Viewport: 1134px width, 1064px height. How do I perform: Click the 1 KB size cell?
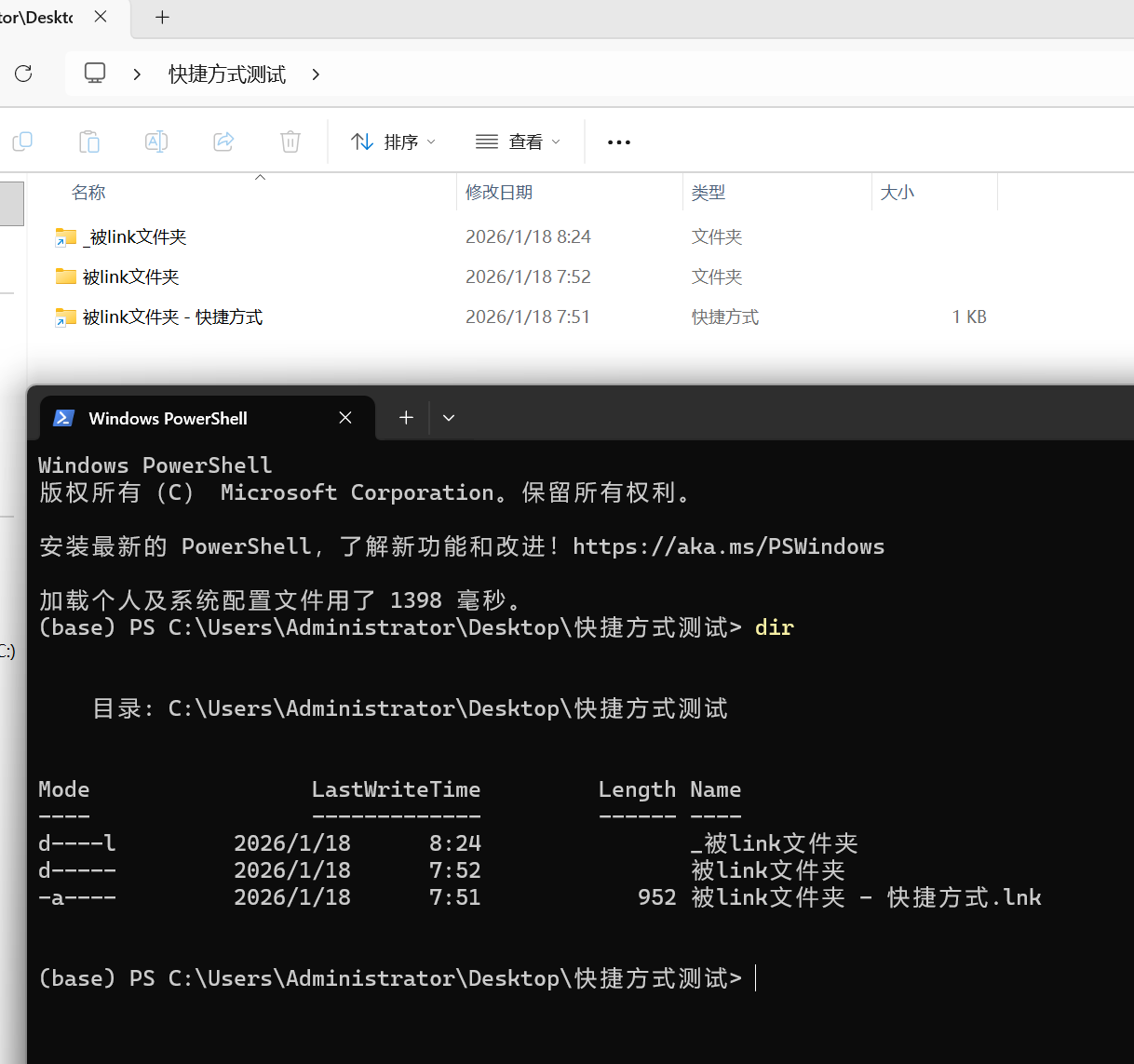coord(969,317)
